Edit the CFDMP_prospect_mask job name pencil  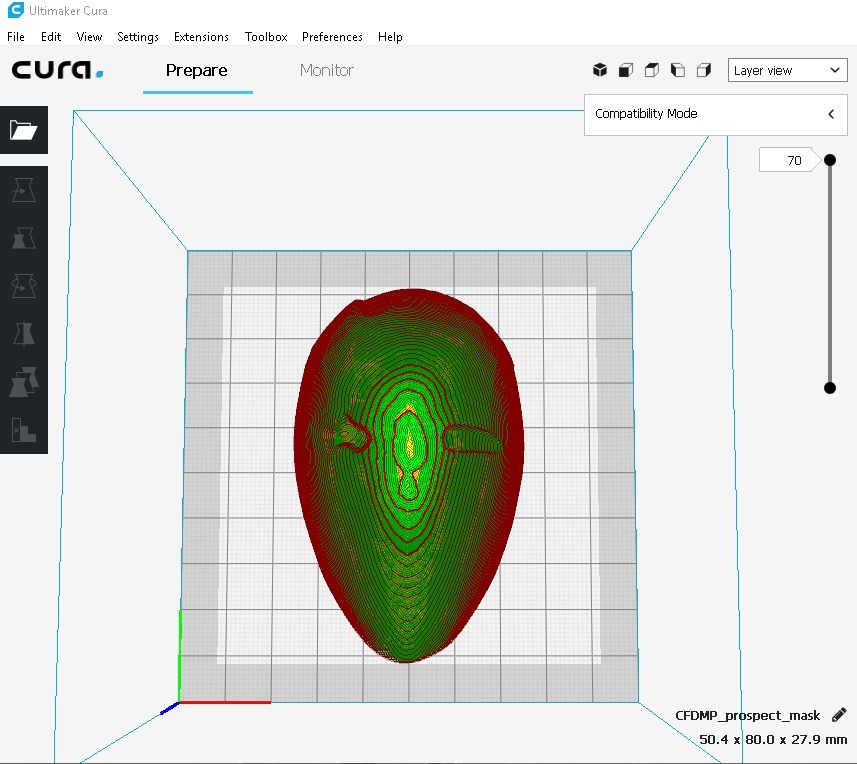point(839,715)
